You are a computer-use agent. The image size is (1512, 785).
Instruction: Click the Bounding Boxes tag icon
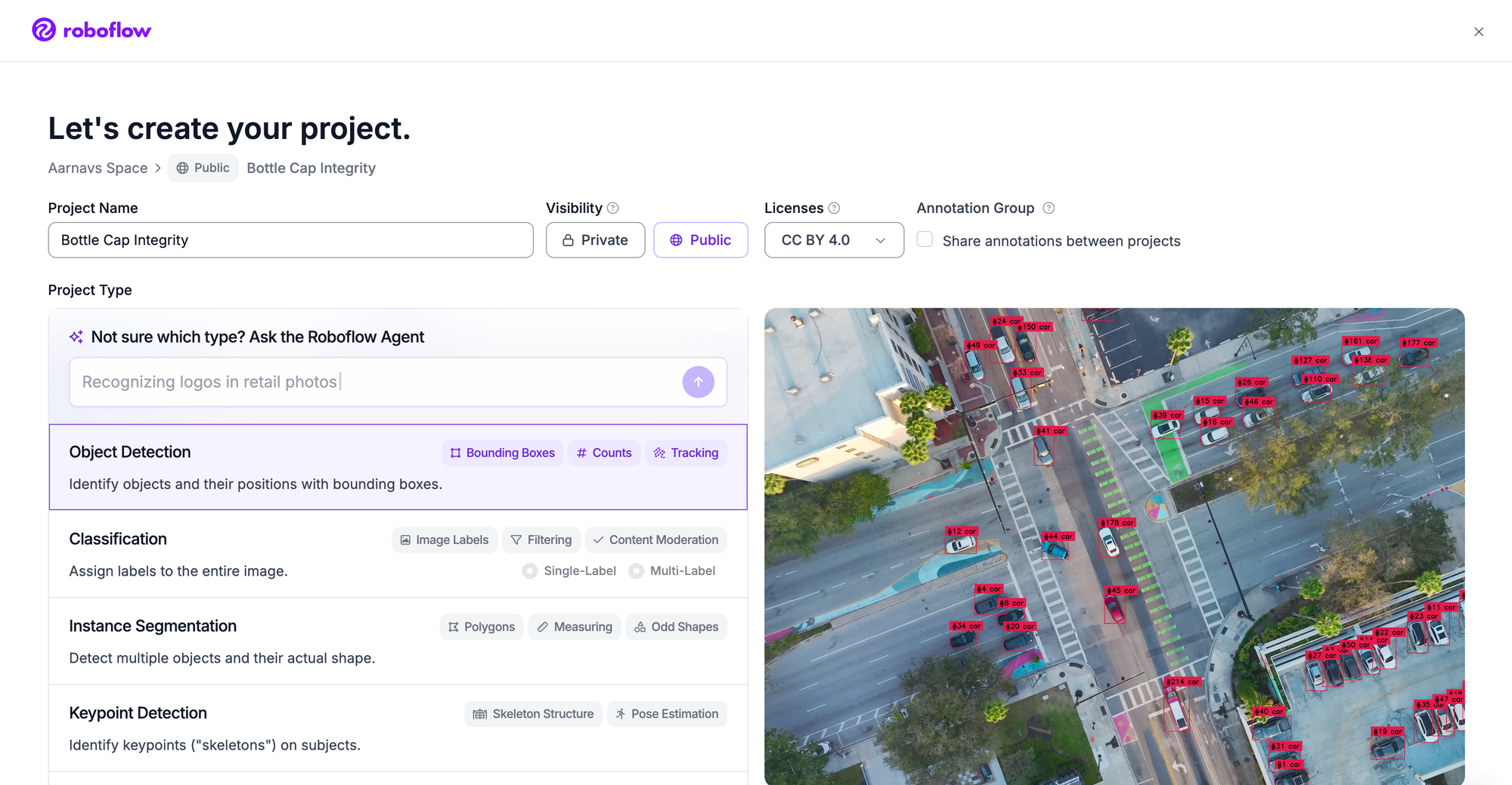455,453
